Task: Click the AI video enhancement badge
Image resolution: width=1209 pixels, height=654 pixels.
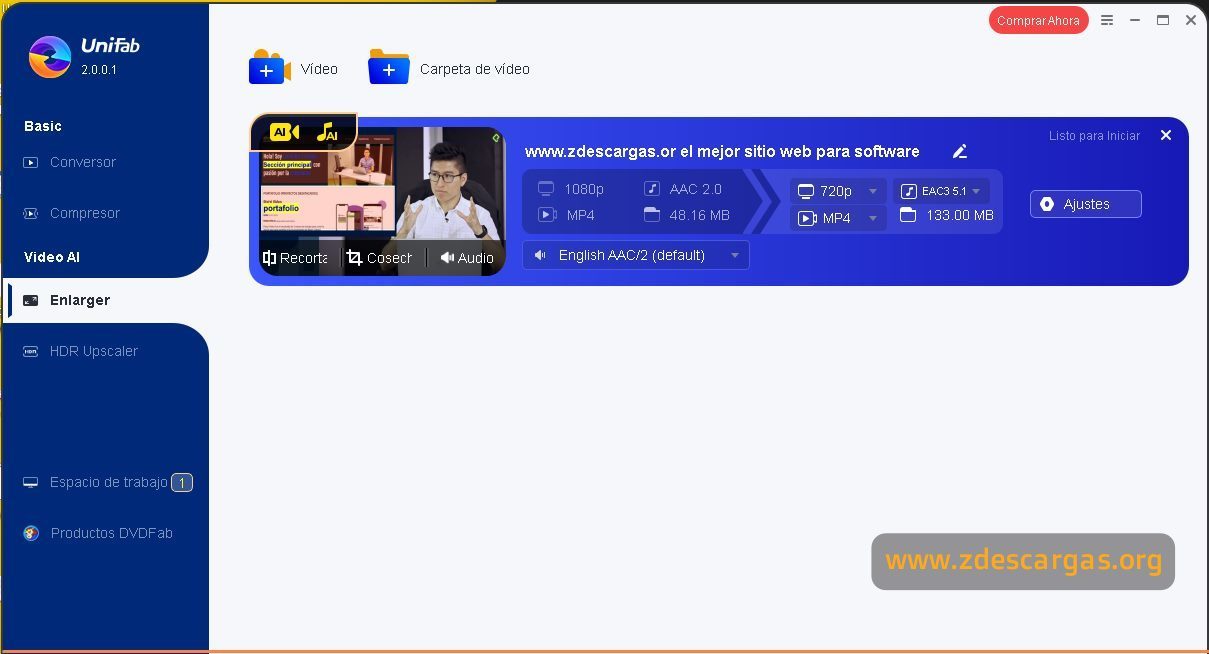Action: click(285, 131)
